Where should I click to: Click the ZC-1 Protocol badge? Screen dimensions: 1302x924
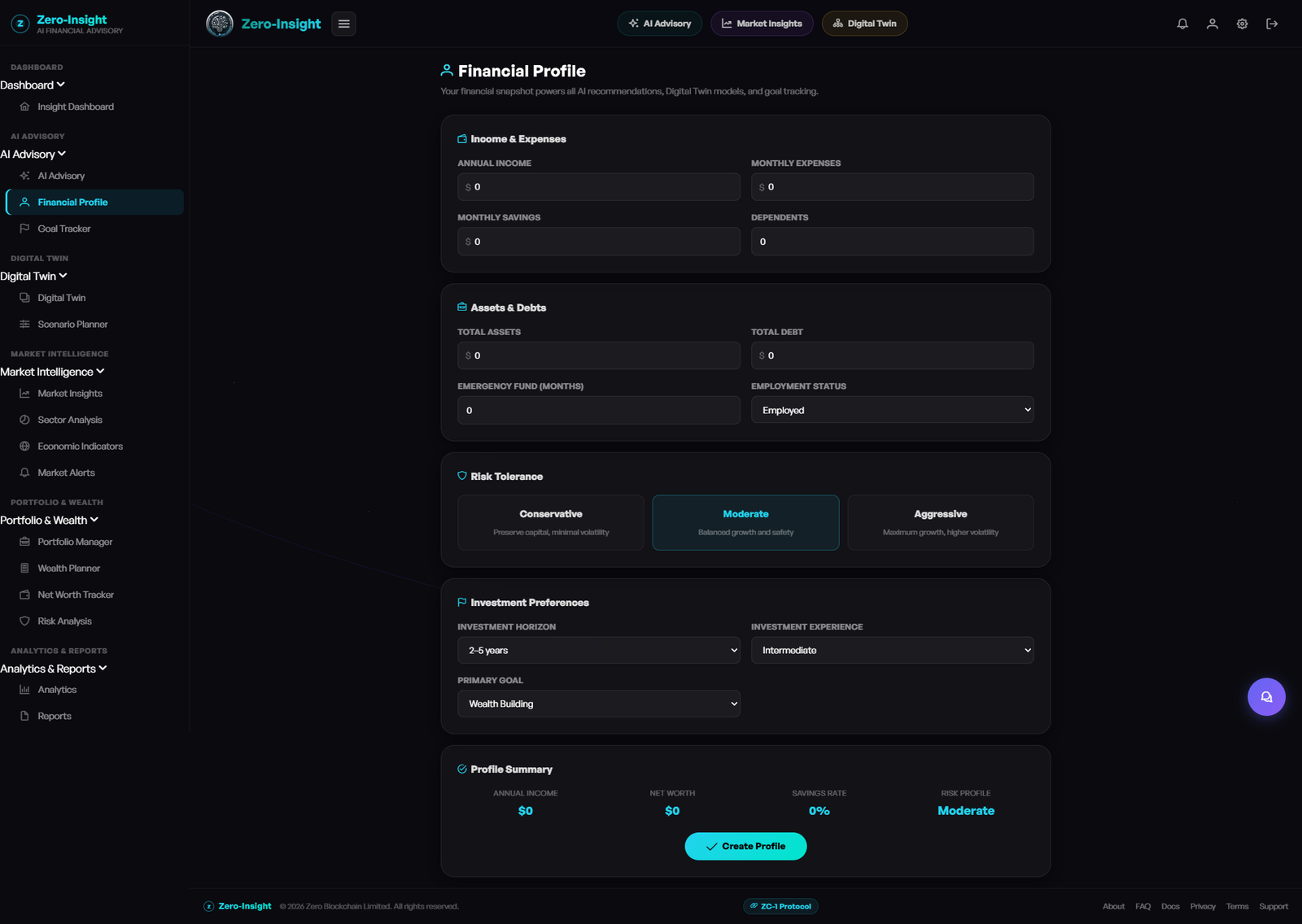point(780,906)
